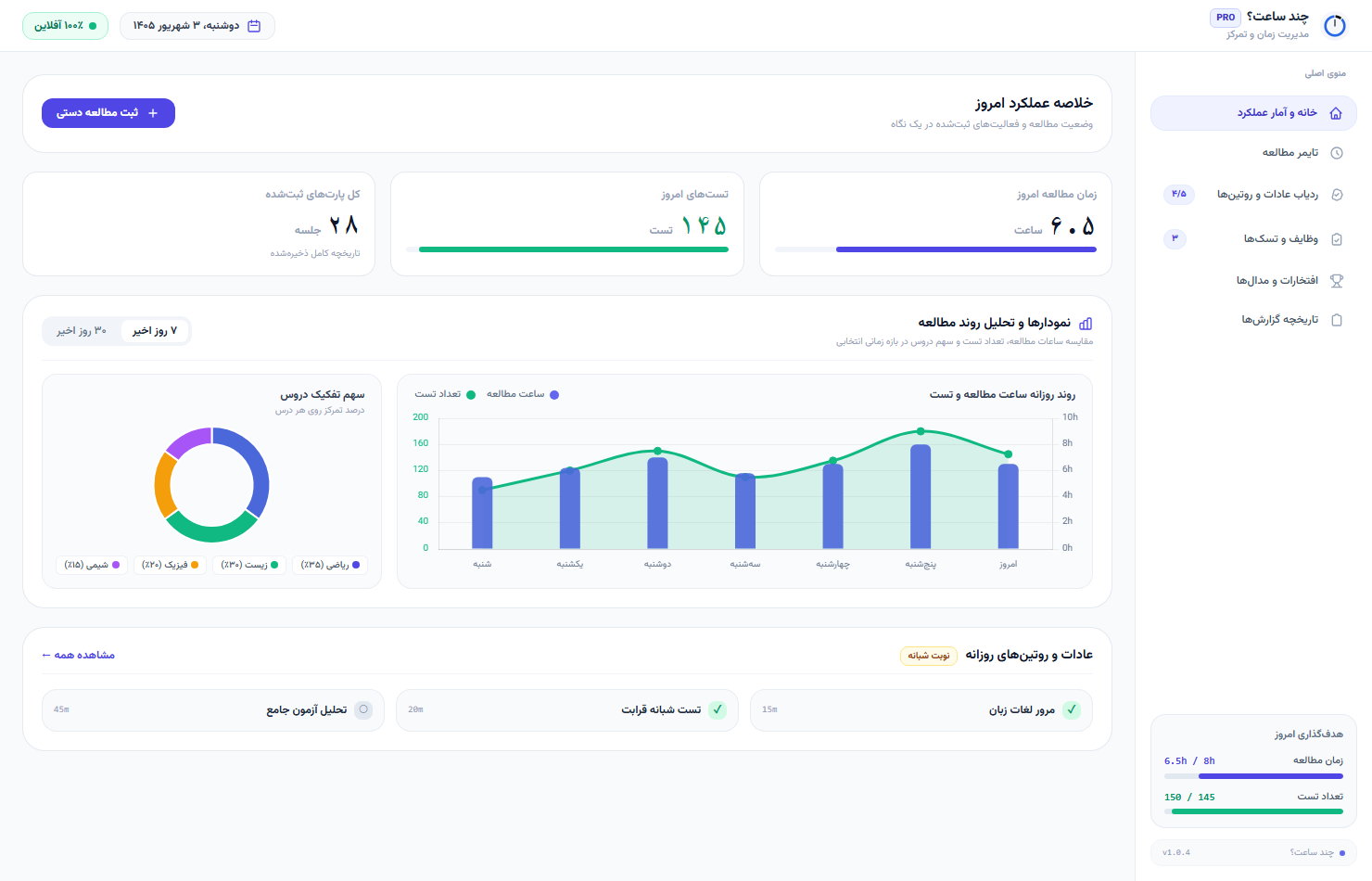This screenshot has height=881, width=1372.
Task: Uncheck the مرور لغات زبان routine
Action: click(1072, 710)
